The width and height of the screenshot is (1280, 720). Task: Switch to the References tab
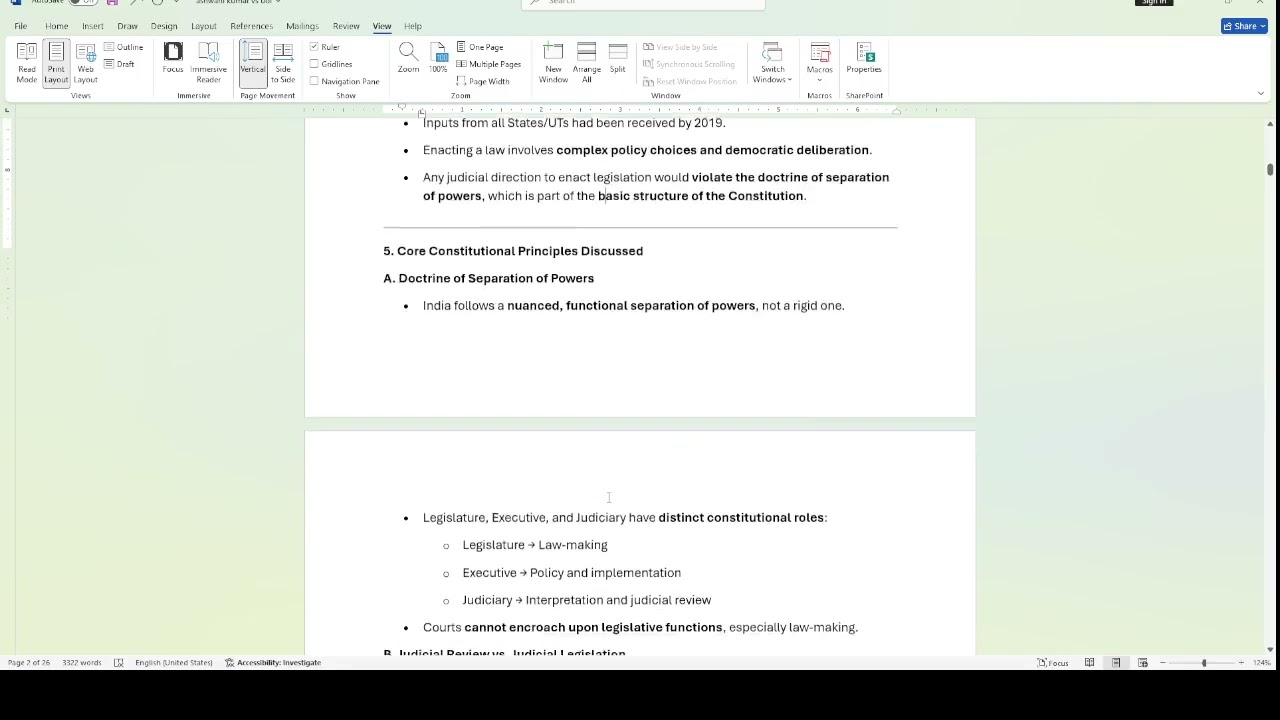coord(251,26)
